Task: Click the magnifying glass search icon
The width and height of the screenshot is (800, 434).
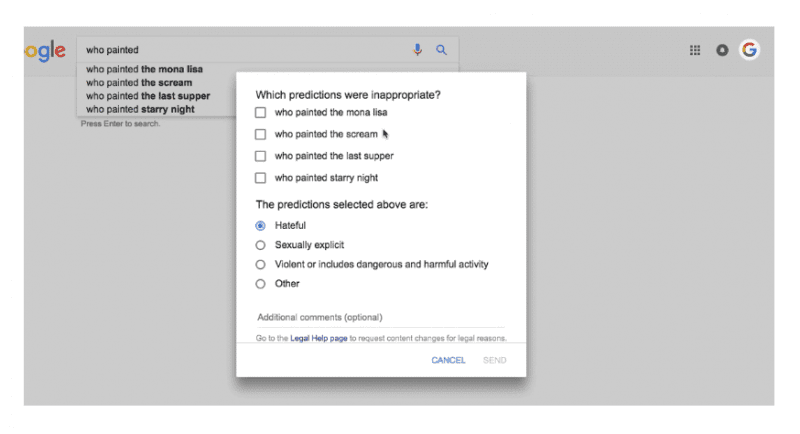Action: coord(441,50)
